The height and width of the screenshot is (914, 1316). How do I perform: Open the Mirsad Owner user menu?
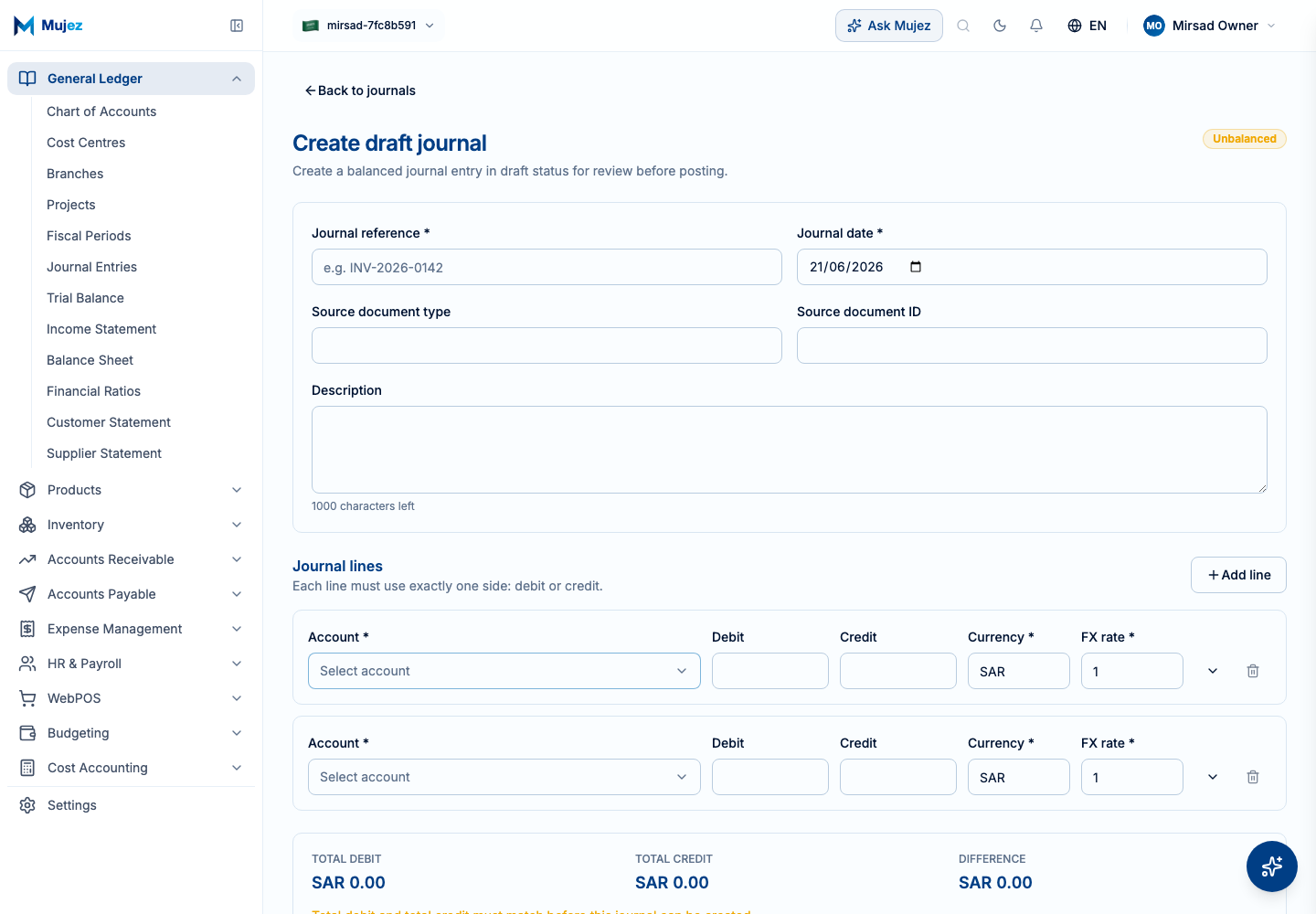coord(1209,26)
